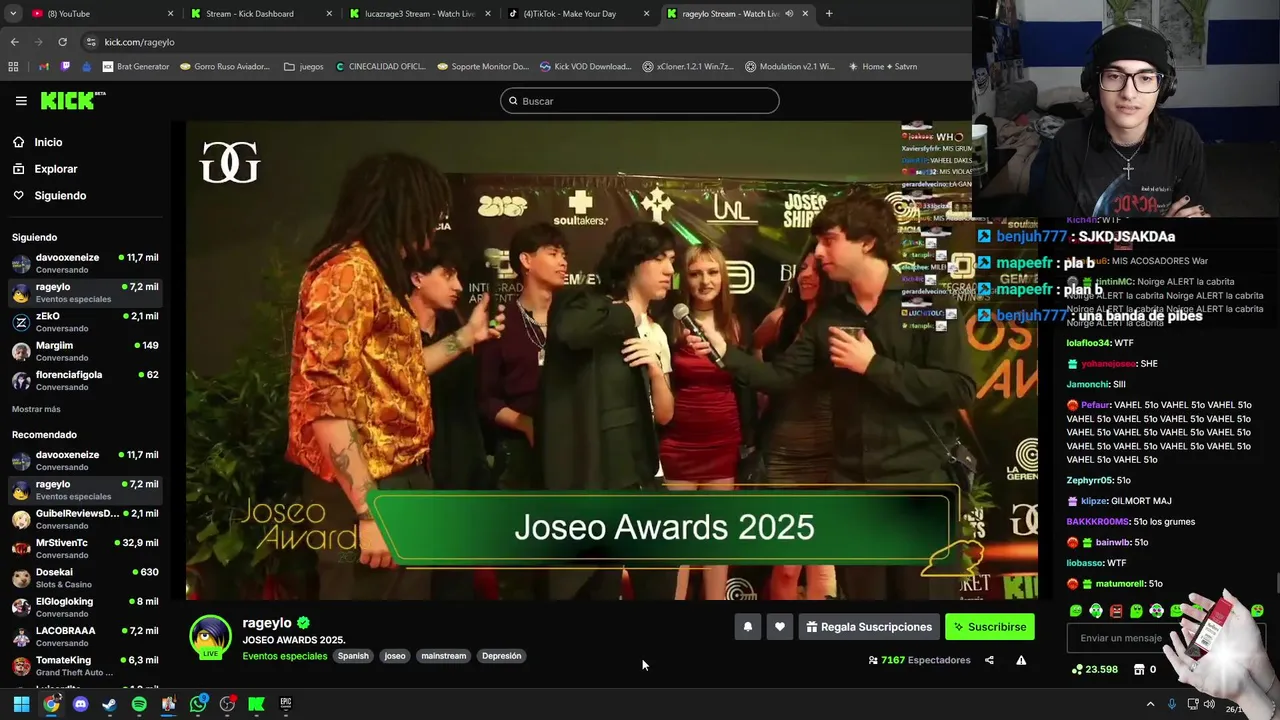Open LACOBRAAA recommended channel
The image size is (1280, 720).
click(85, 636)
